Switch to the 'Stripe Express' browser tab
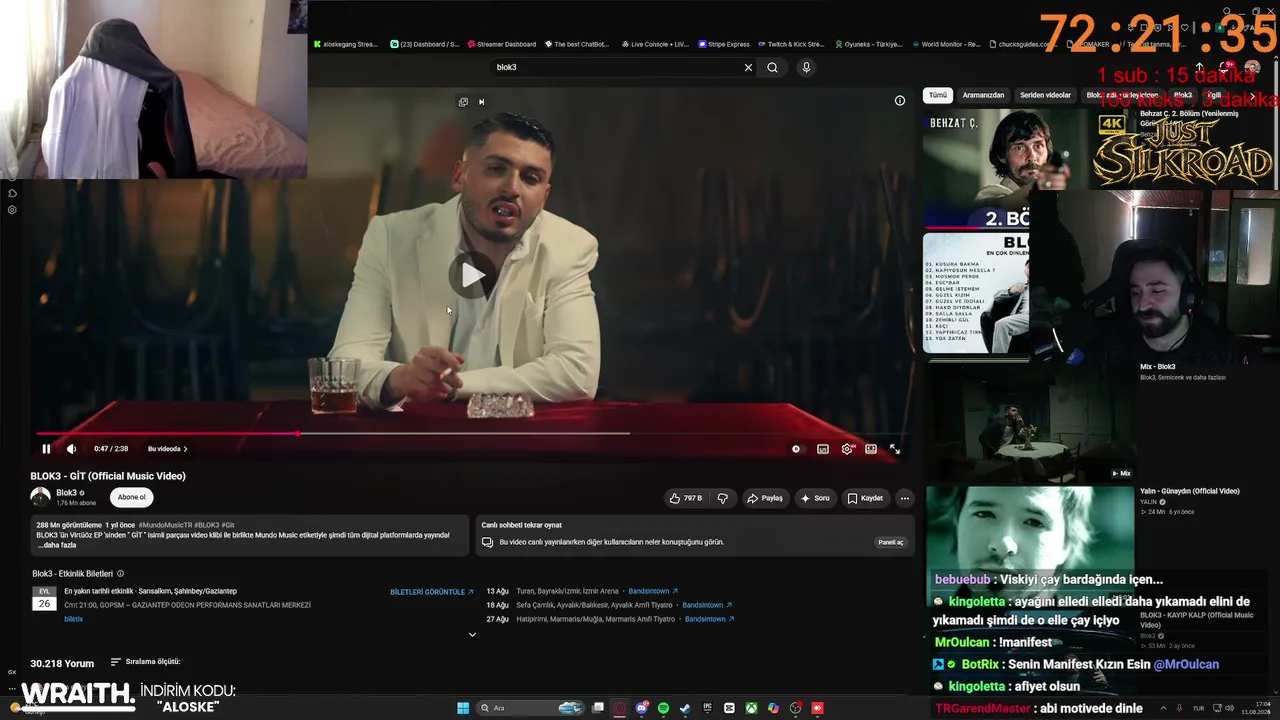The image size is (1280, 720). [725, 44]
